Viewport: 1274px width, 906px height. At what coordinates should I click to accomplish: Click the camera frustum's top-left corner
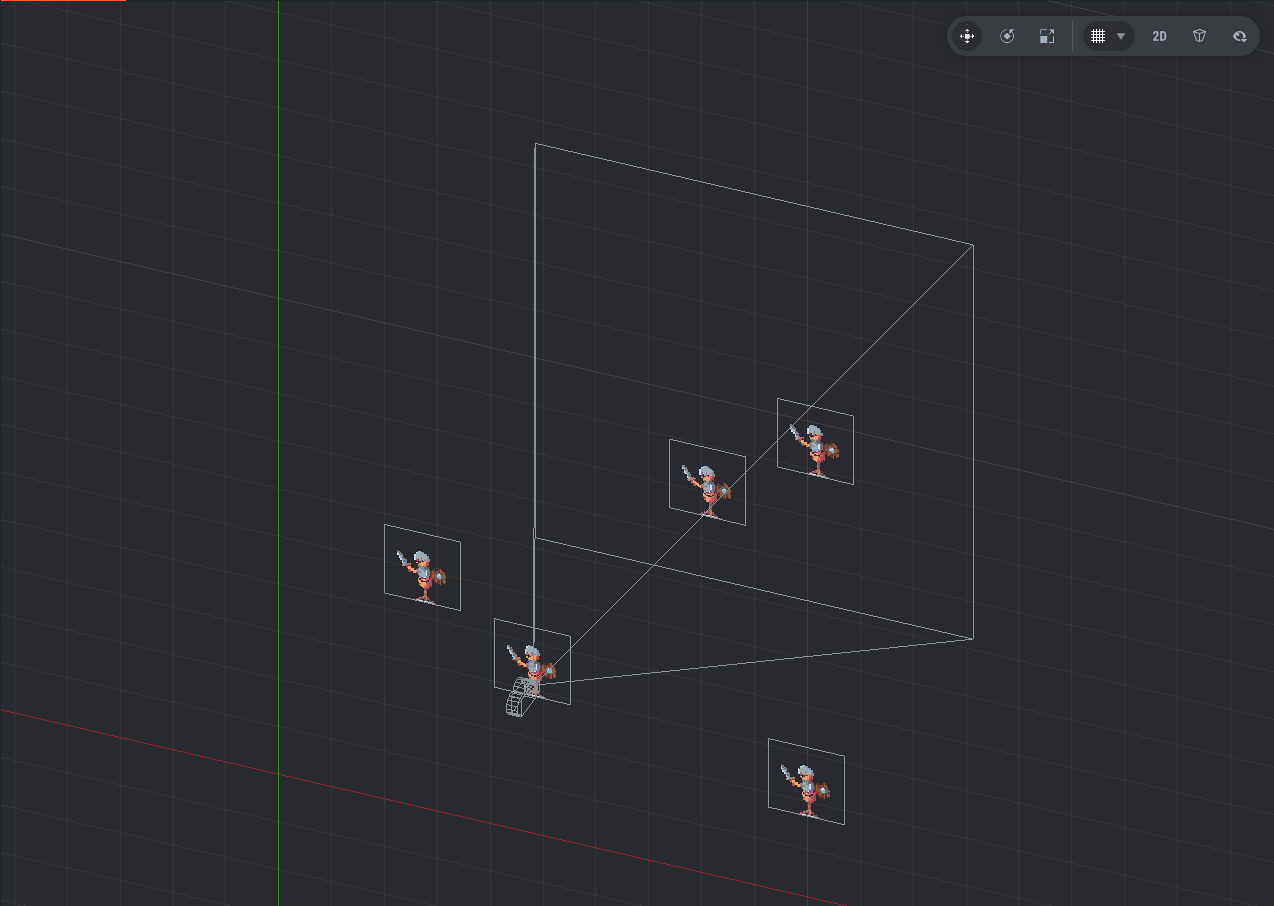[535, 144]
